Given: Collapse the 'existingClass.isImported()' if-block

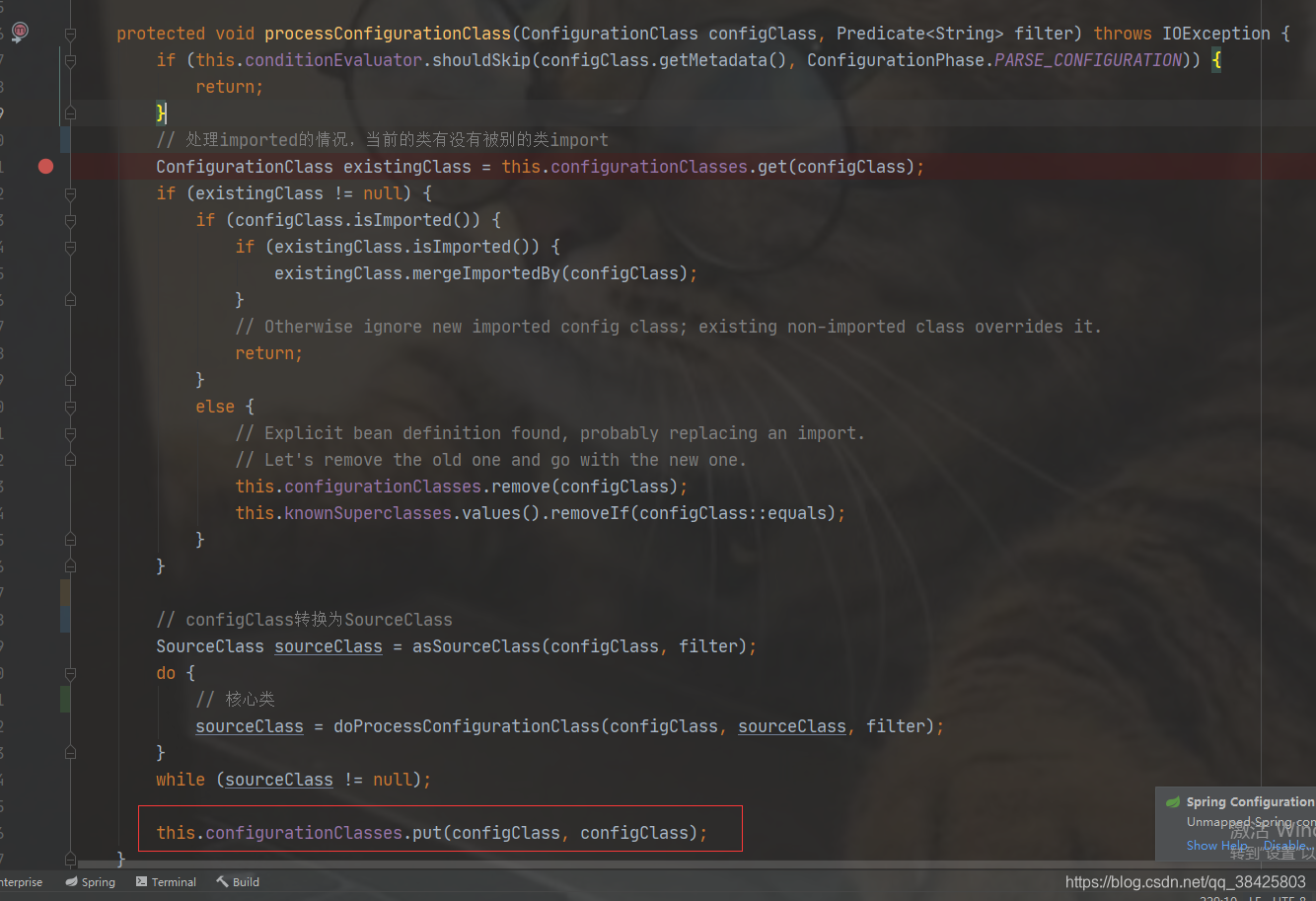Looking at the screenshot, I should pyautogui.click(x=70, y=247).
